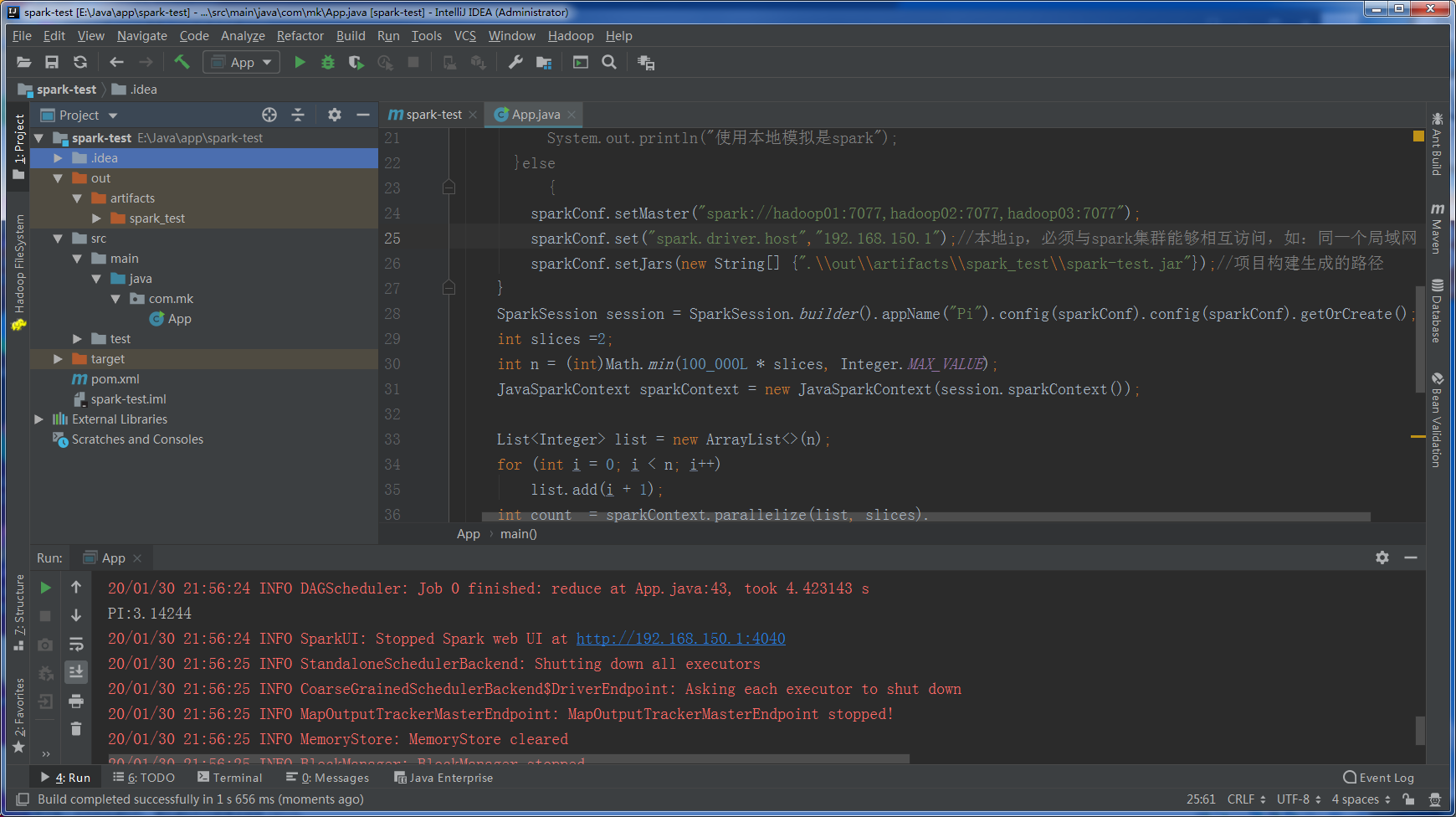
Task: Navigate forward with the right arrow
Action: (x=146, y=62)
